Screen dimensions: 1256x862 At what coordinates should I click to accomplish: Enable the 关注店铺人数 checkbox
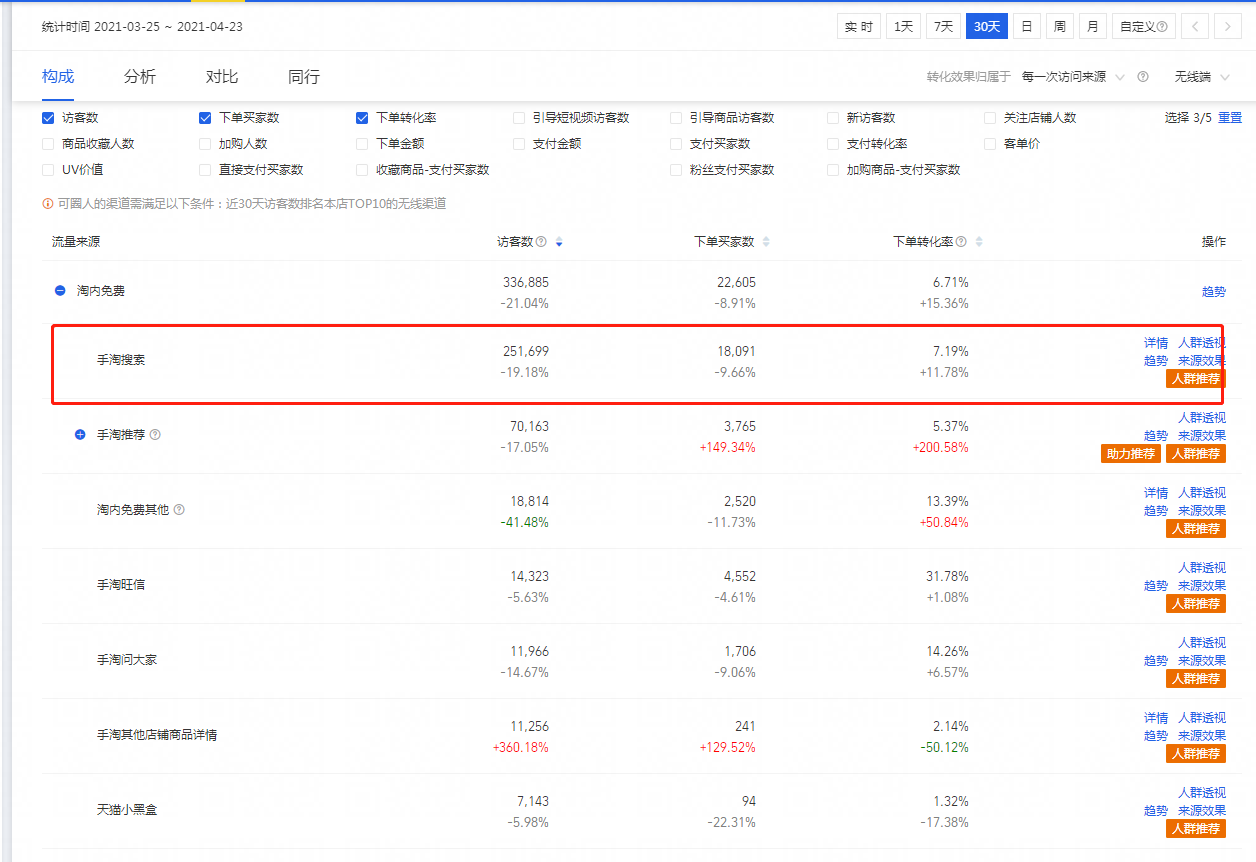990,118
